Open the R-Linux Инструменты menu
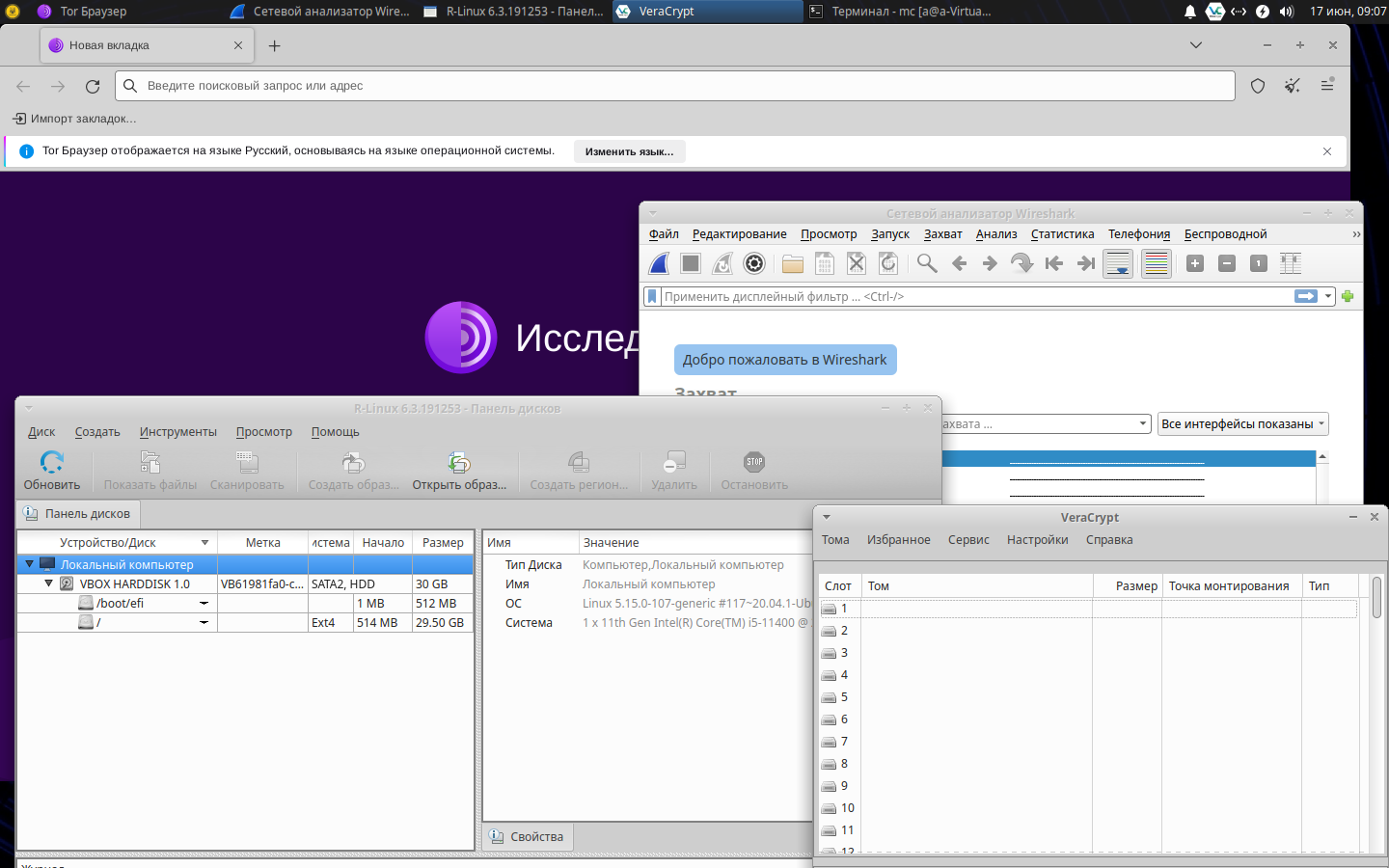This screenshot has height=868, width=1389. [x=178, y=432]
